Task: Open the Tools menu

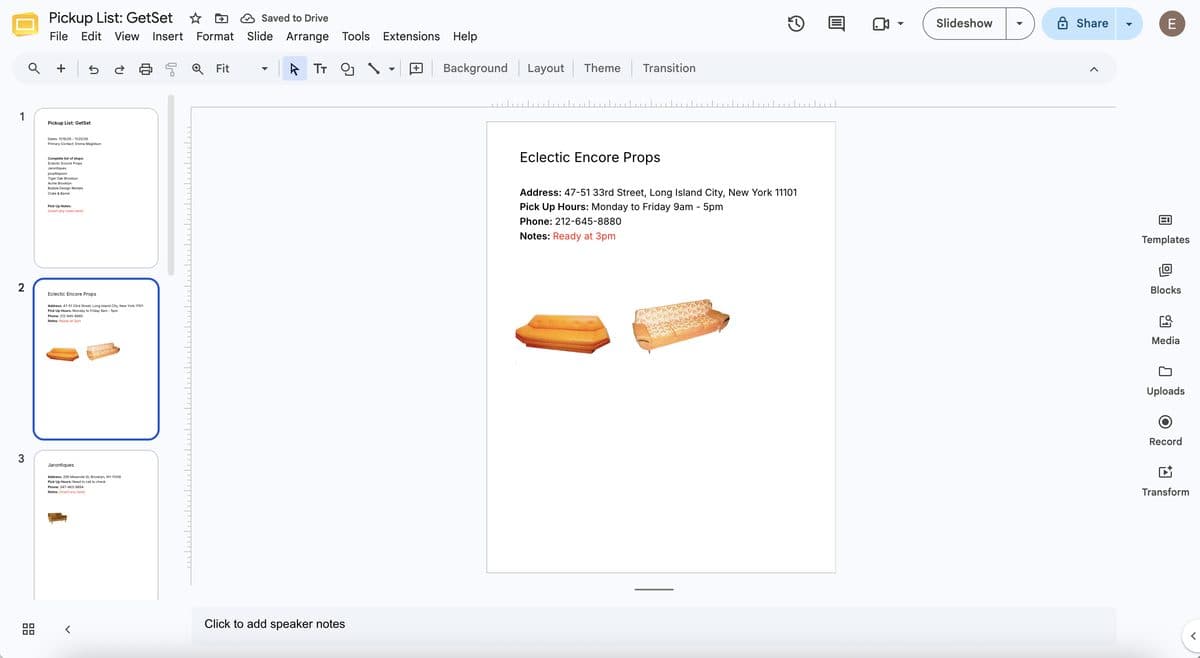Action: coord(356,36)
